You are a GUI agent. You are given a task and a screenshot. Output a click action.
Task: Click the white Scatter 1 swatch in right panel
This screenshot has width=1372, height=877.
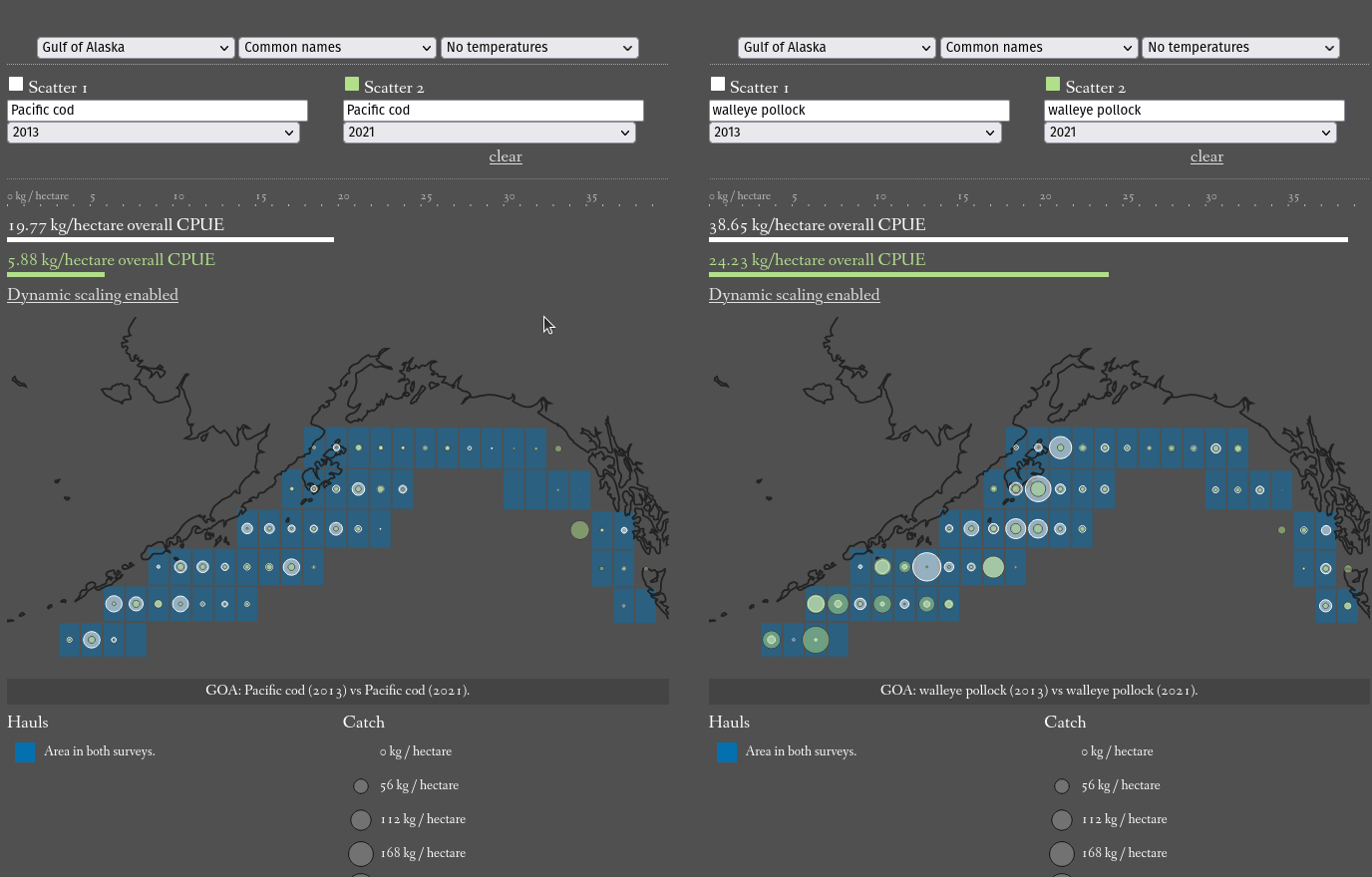(x=718, y=85)
